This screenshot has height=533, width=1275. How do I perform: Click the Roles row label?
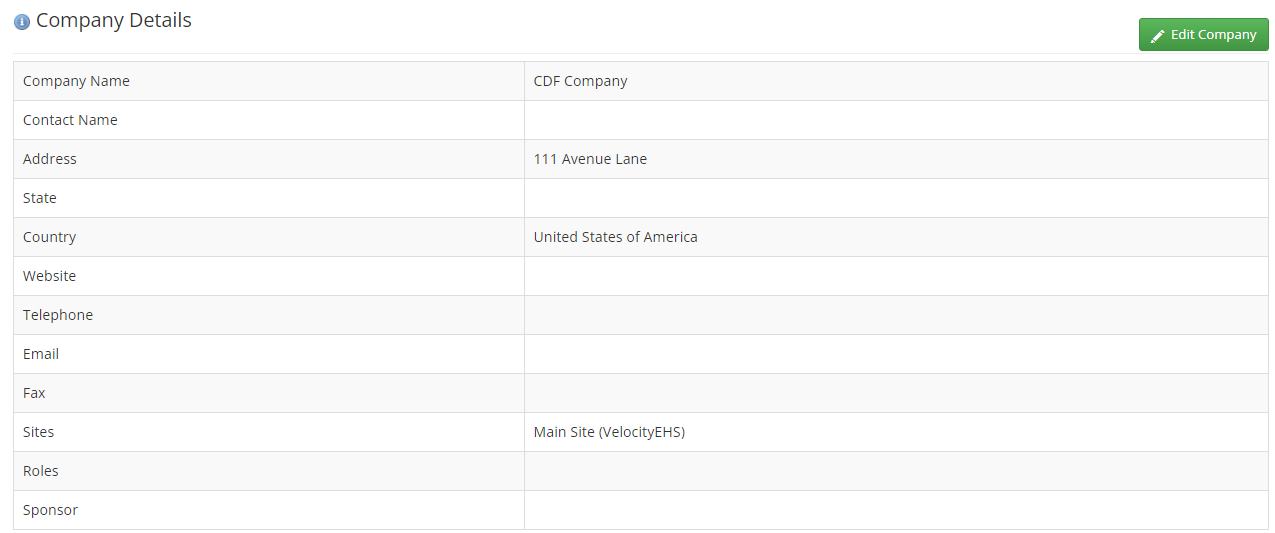(41, 471)
